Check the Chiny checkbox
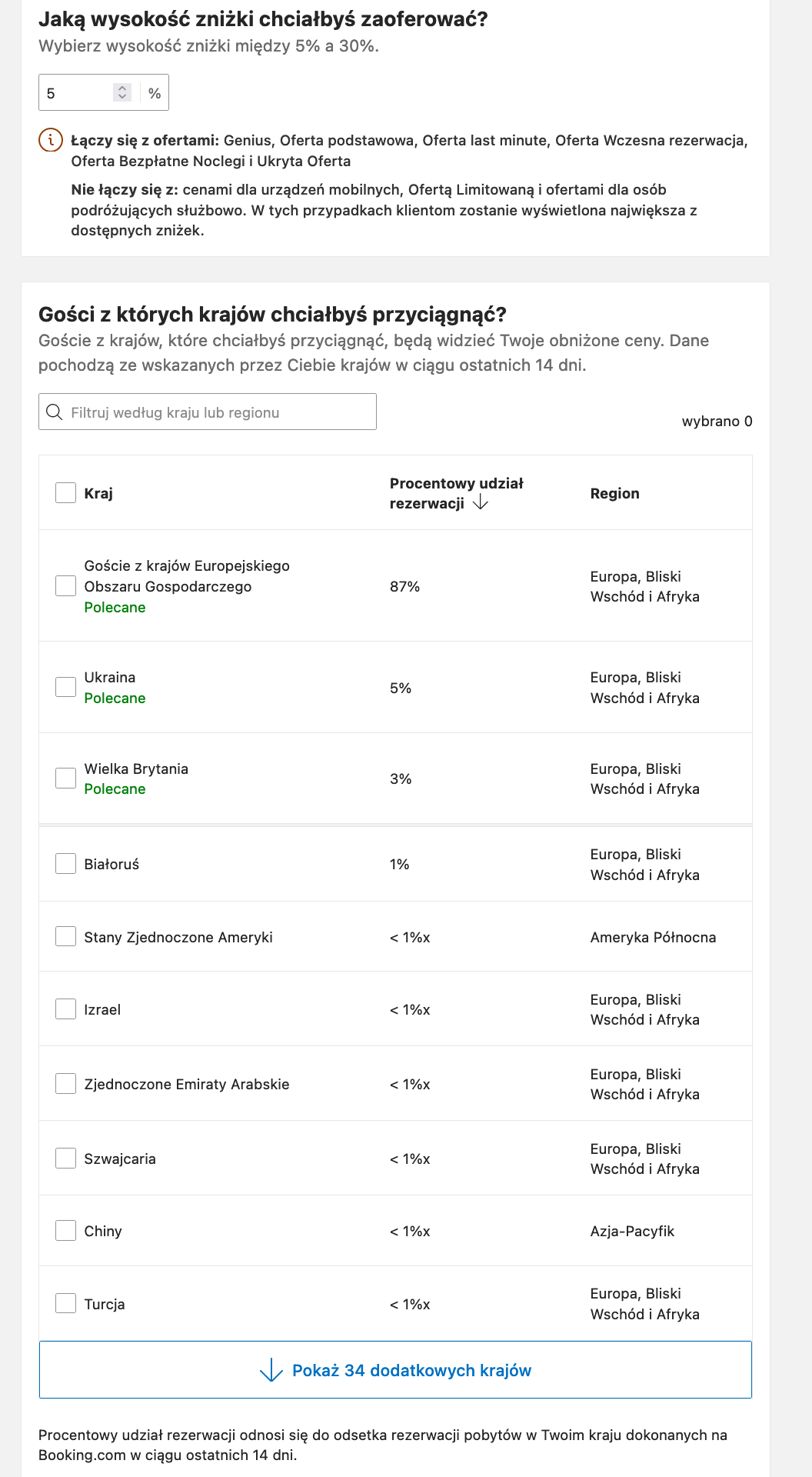Screen dimensions: 812x1477 point(65,1231)
